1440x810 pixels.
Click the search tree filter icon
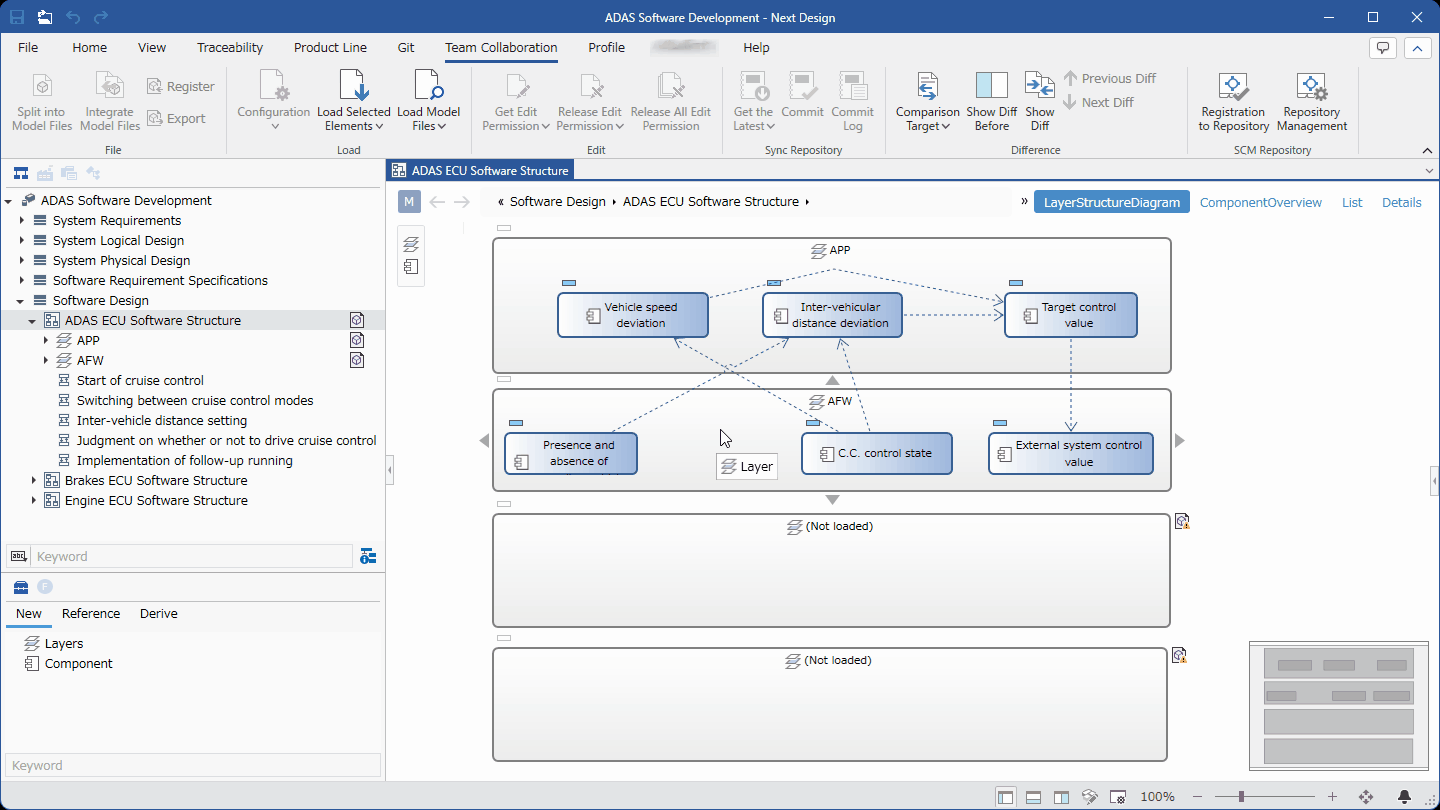coord(367,556)
